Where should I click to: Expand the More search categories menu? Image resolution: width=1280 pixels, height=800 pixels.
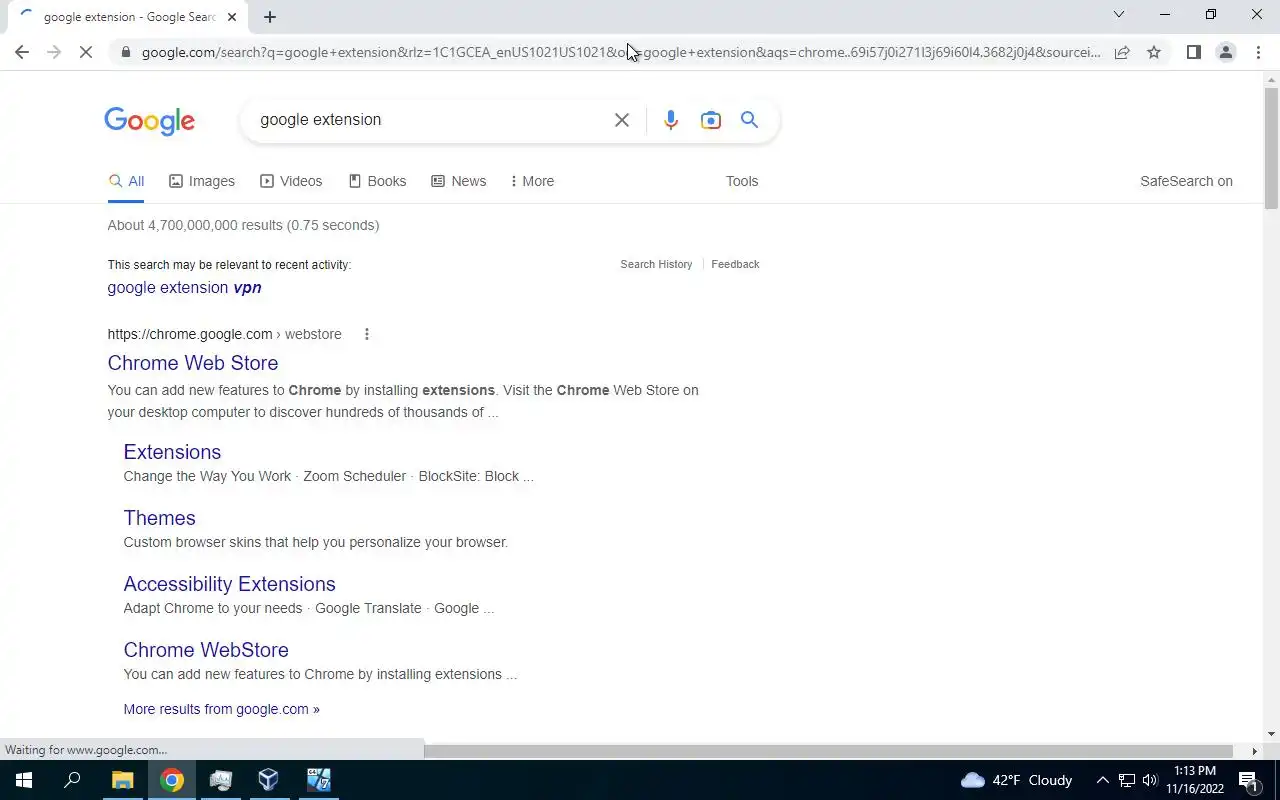(532, 181)
